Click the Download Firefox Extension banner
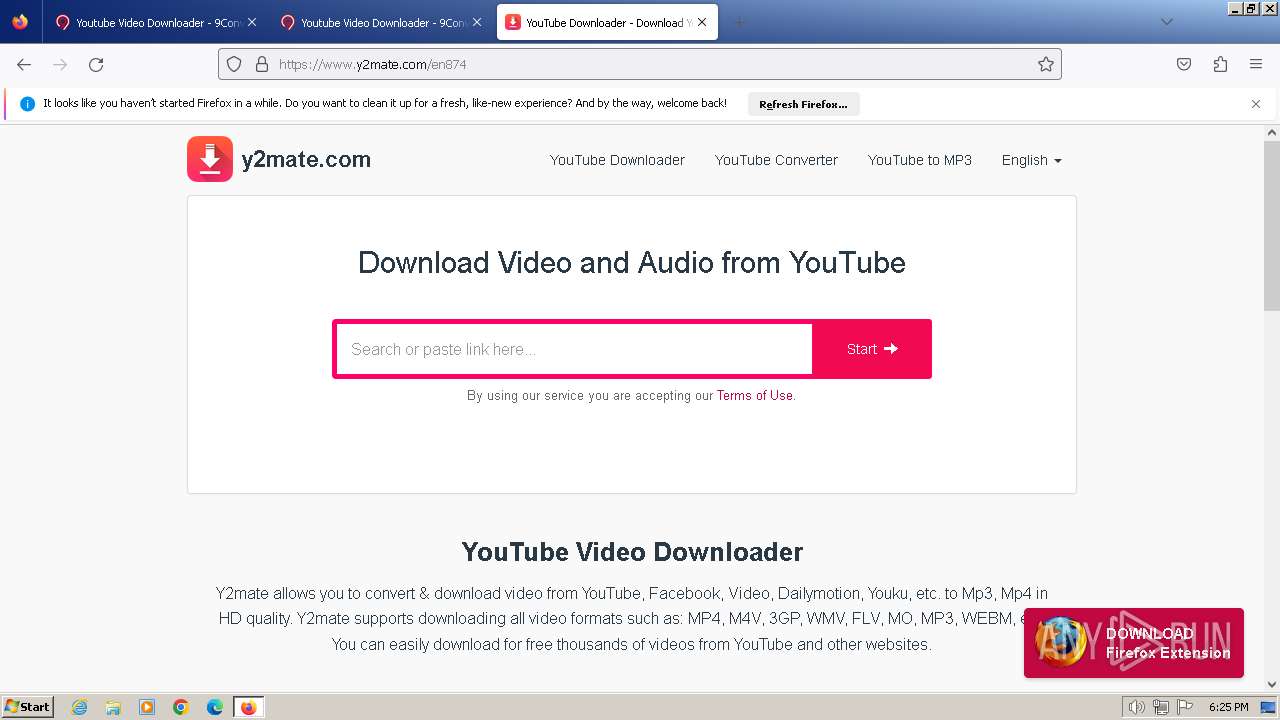Viewport: 1280px width, 720px height. (1134, 643)
